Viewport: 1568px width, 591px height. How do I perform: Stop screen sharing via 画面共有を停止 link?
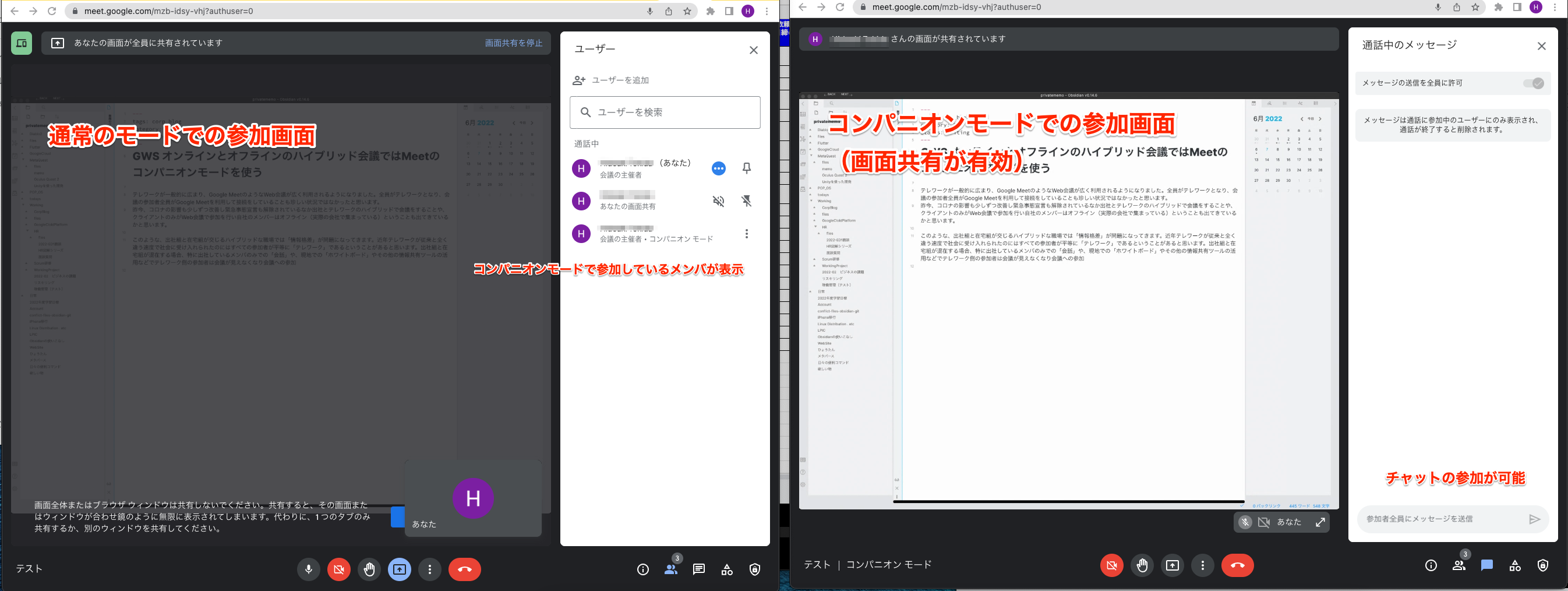(513, 43)
